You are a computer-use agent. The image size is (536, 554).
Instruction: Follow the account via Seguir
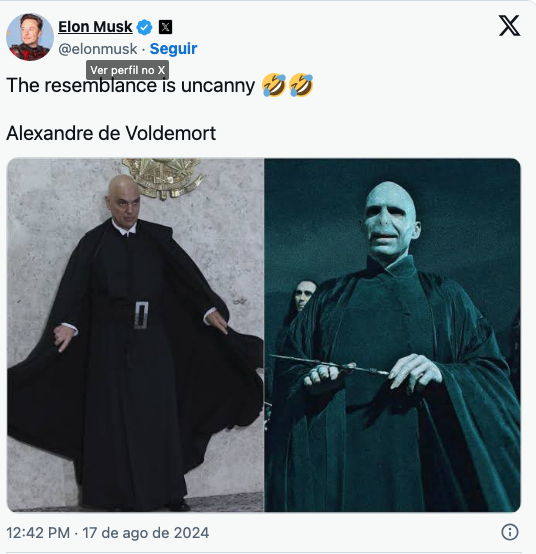coord(173,49)
